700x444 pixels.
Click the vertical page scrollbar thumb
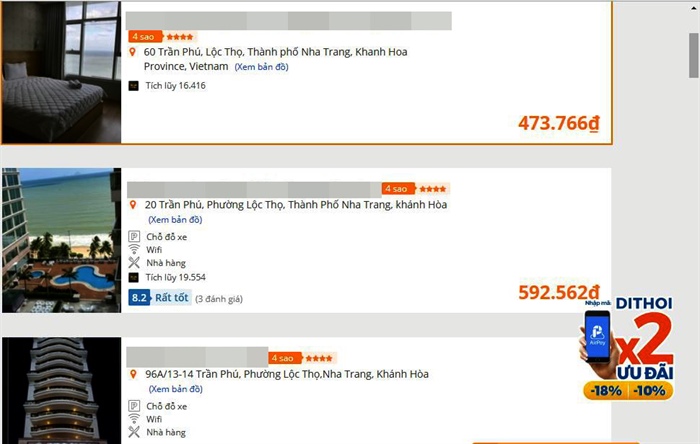click(693, 55)
